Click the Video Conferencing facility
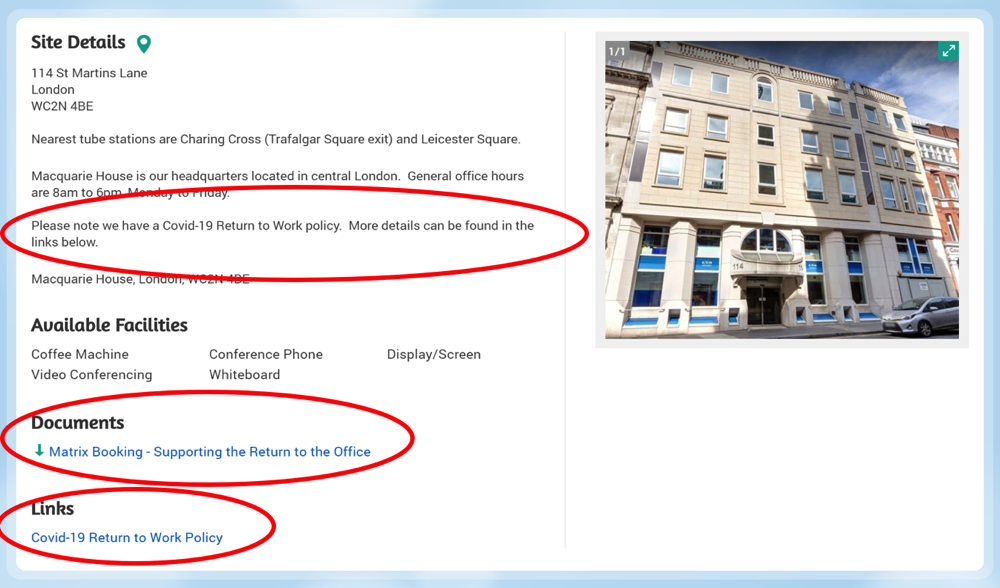1000x588 pixels. (x=92, y=375)
